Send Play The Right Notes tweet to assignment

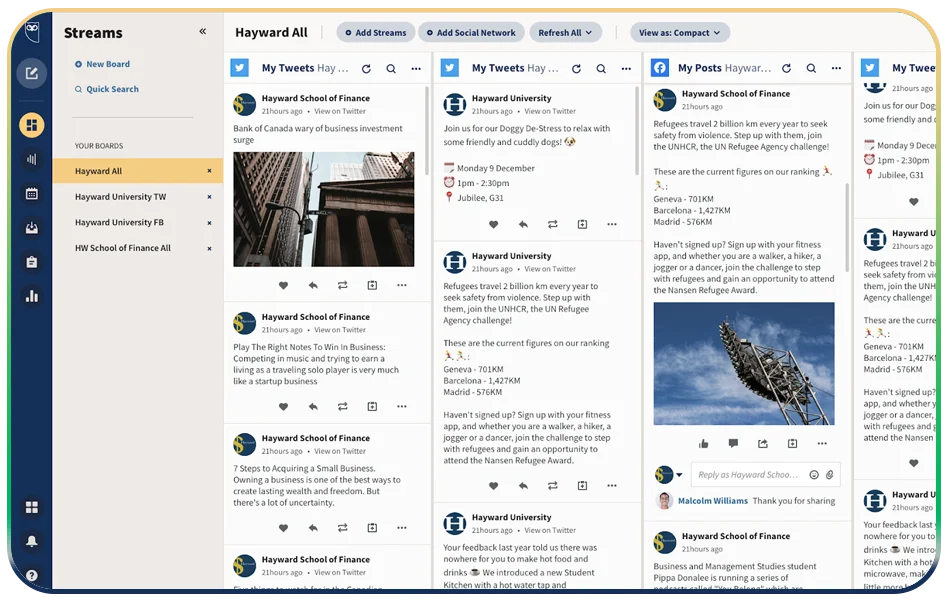372,406
